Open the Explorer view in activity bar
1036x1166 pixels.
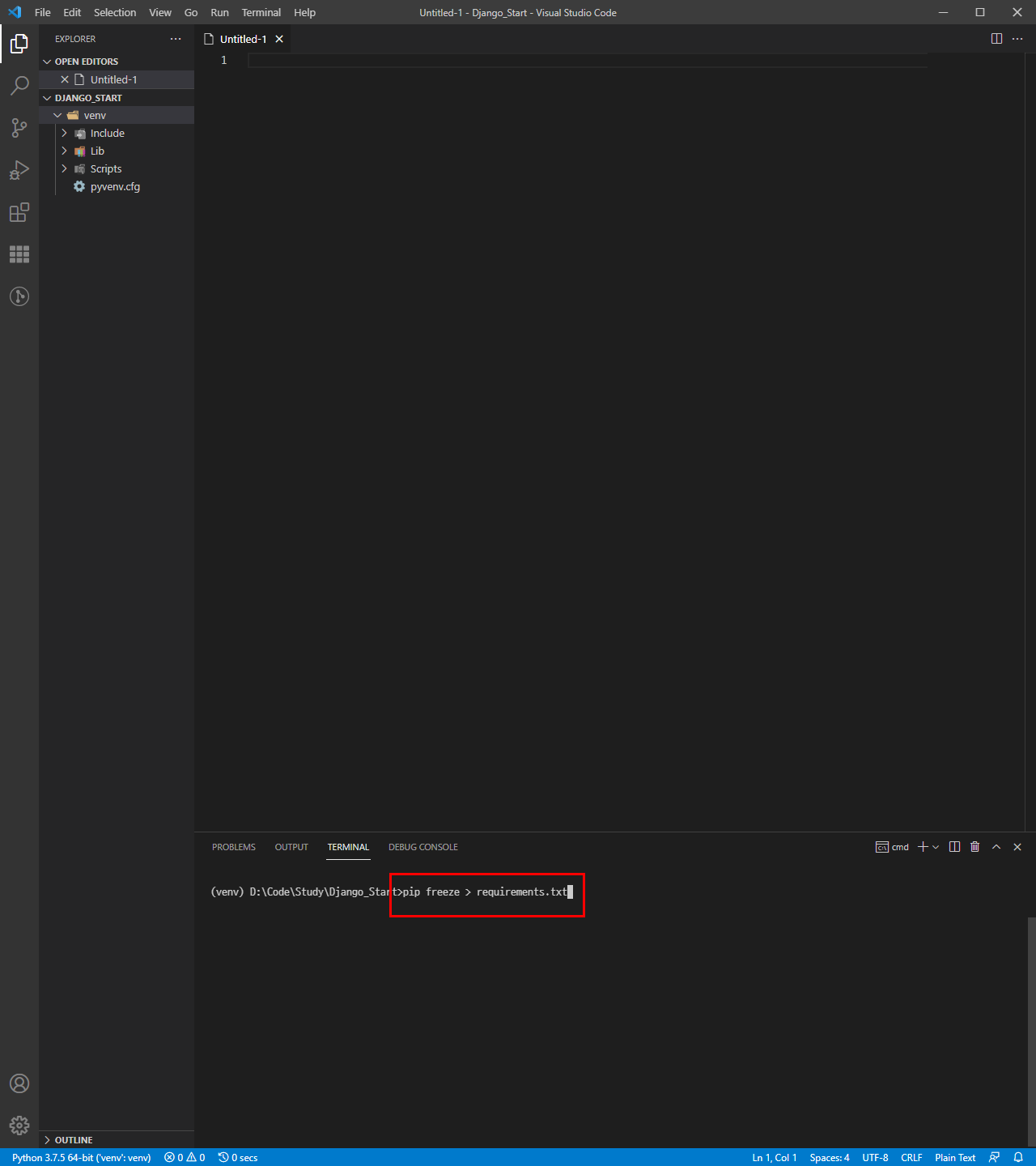coord(19,44)
